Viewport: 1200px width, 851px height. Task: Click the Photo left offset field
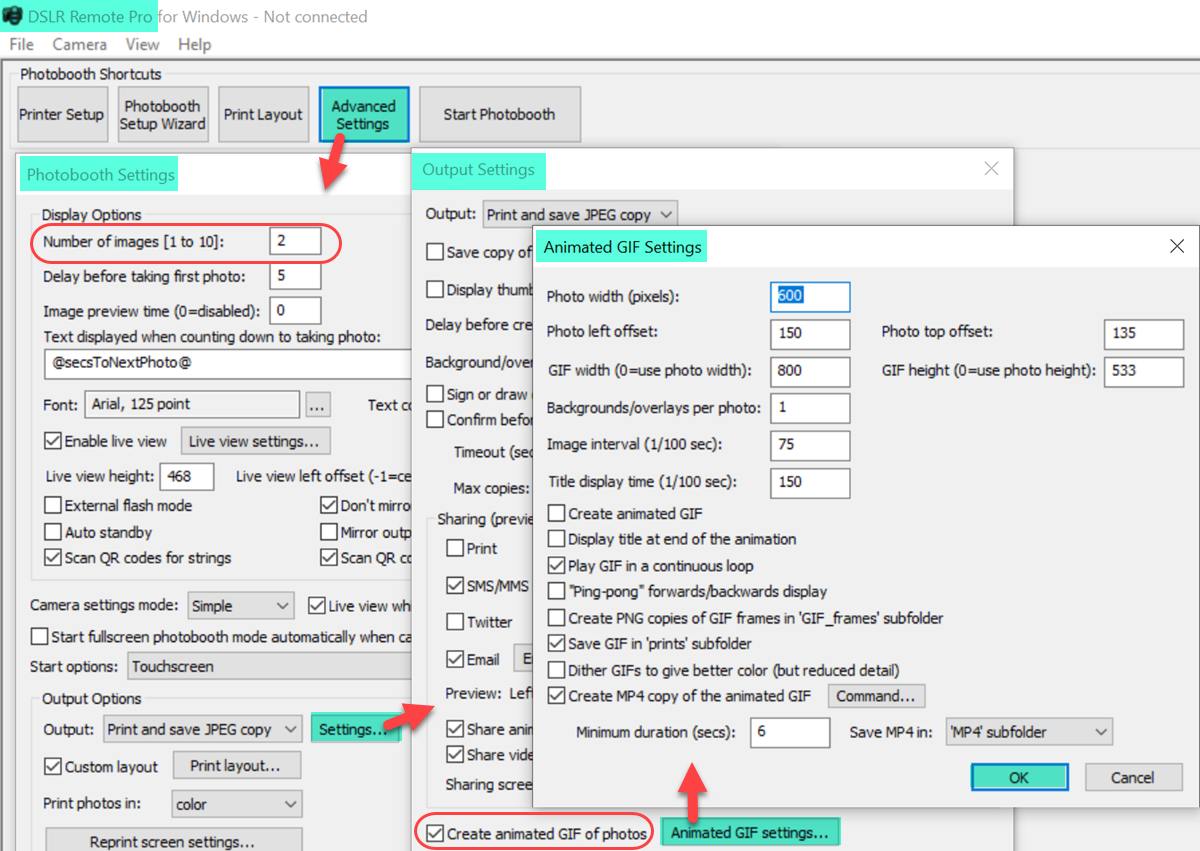tap(810, 333)
